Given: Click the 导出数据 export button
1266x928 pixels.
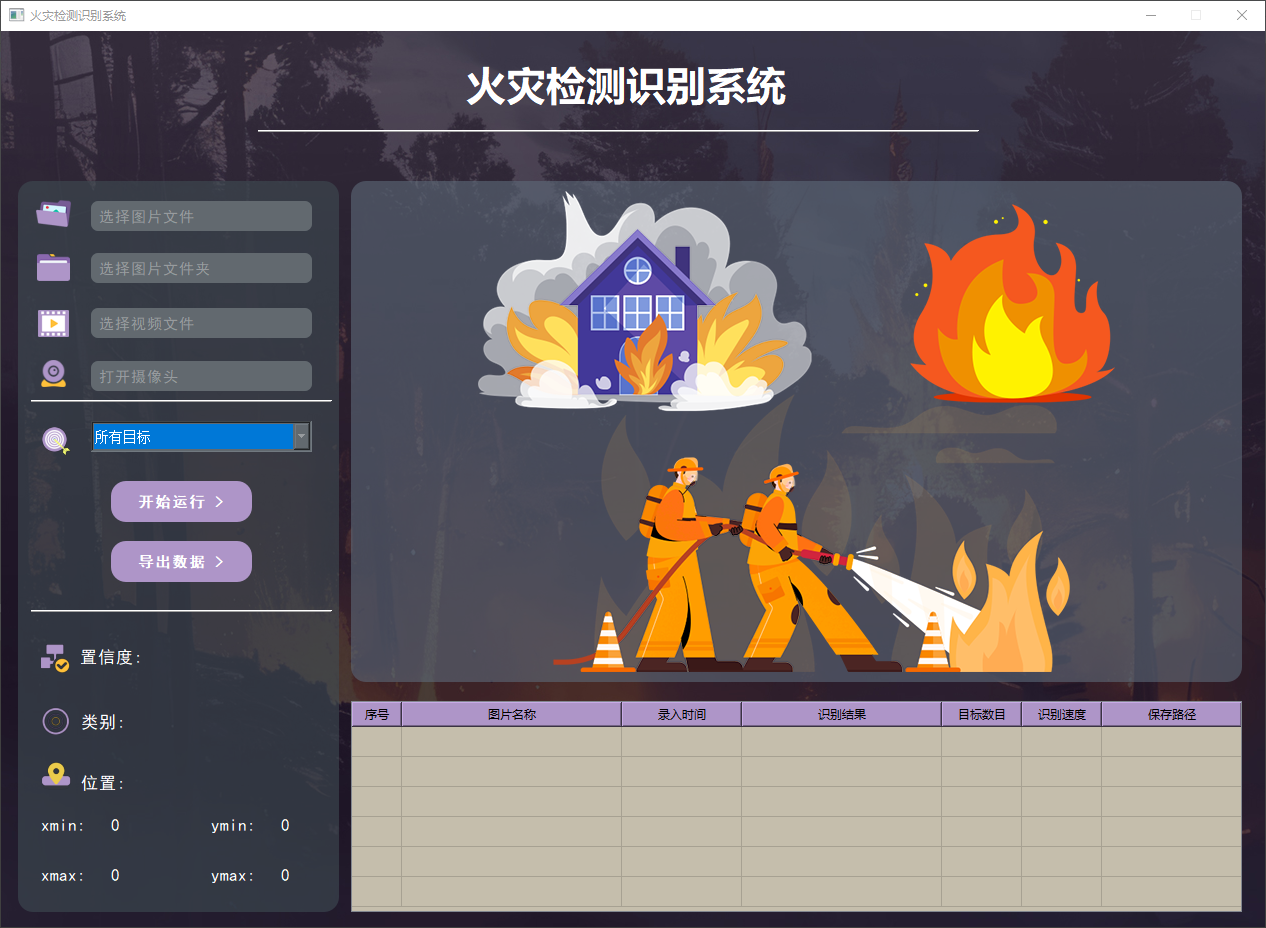Looking at the screenshot, I should [181, 561].
